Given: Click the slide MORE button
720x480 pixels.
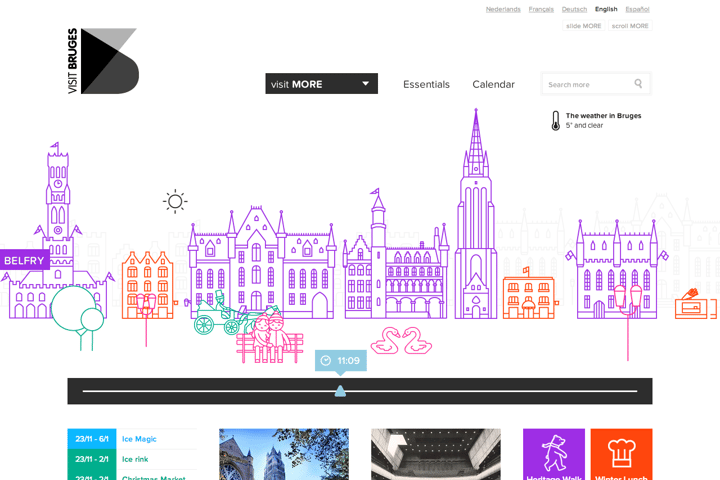Looking at the screenshot, I should 584,26.
